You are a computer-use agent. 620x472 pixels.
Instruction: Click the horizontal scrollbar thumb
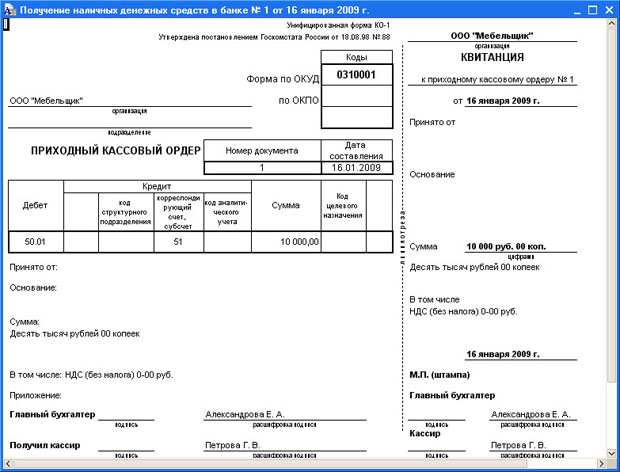[x=272, y=463]
